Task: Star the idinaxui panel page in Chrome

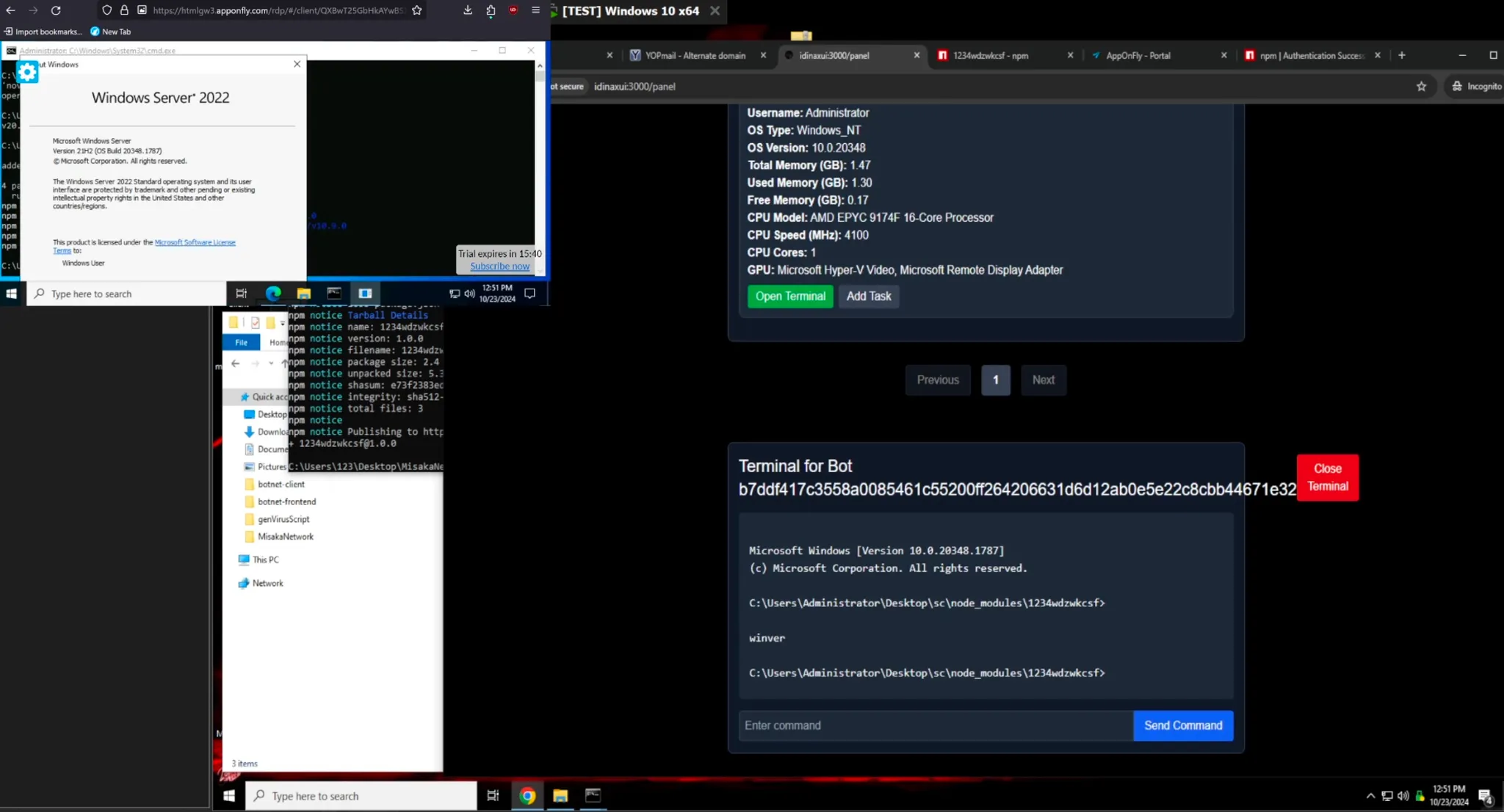Action: coord(1421,87)
